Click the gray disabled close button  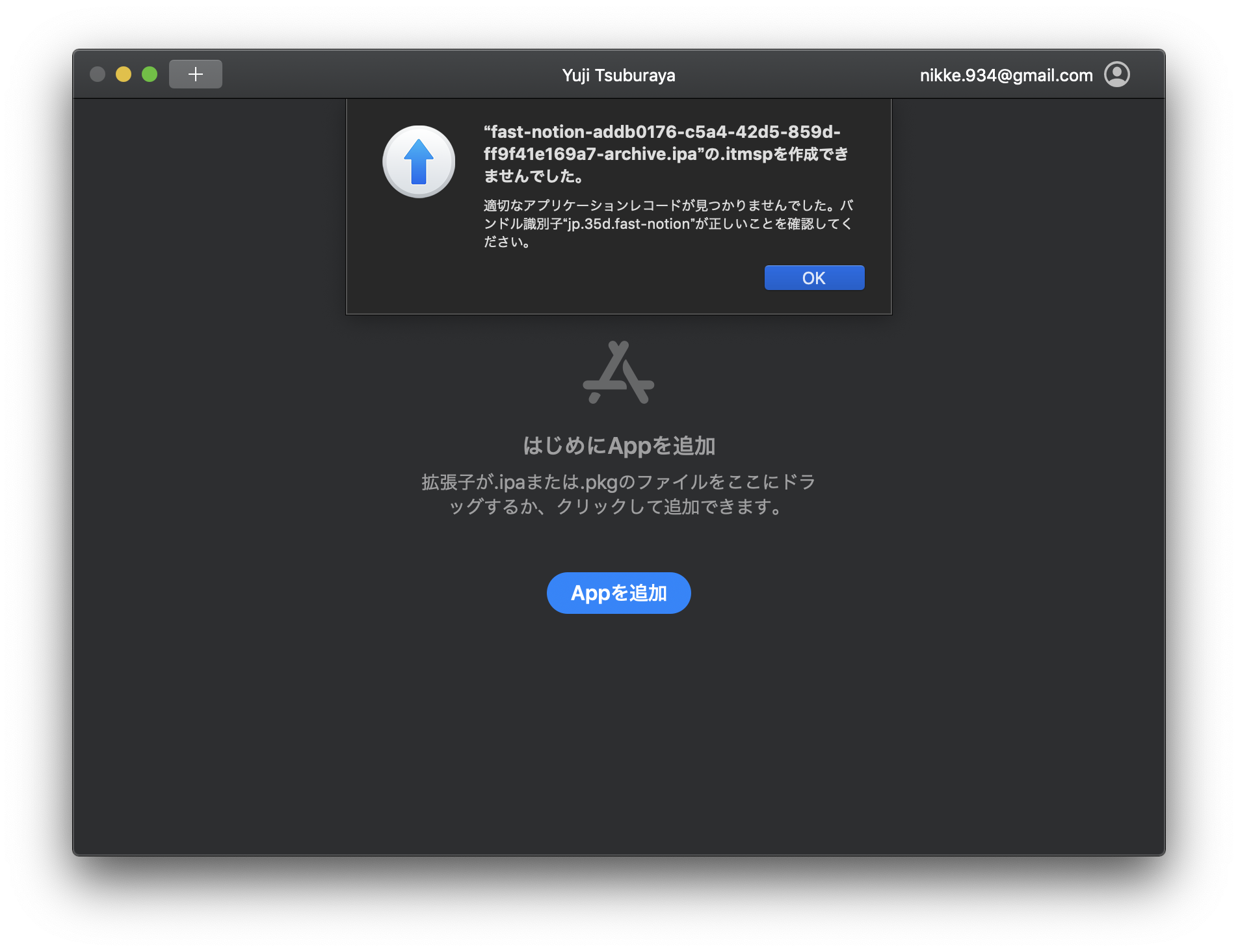(x=98, y=74)
